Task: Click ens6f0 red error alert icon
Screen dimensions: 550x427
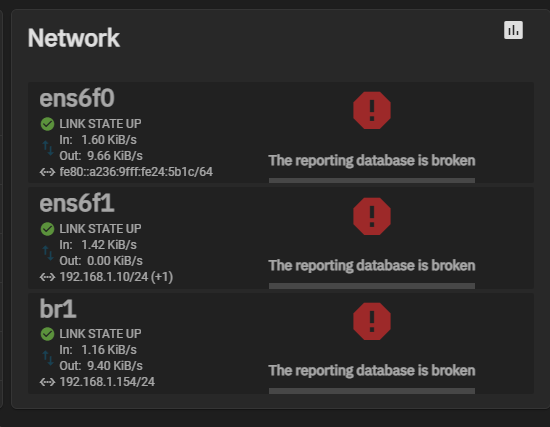Action: click(x=372, y=111)
